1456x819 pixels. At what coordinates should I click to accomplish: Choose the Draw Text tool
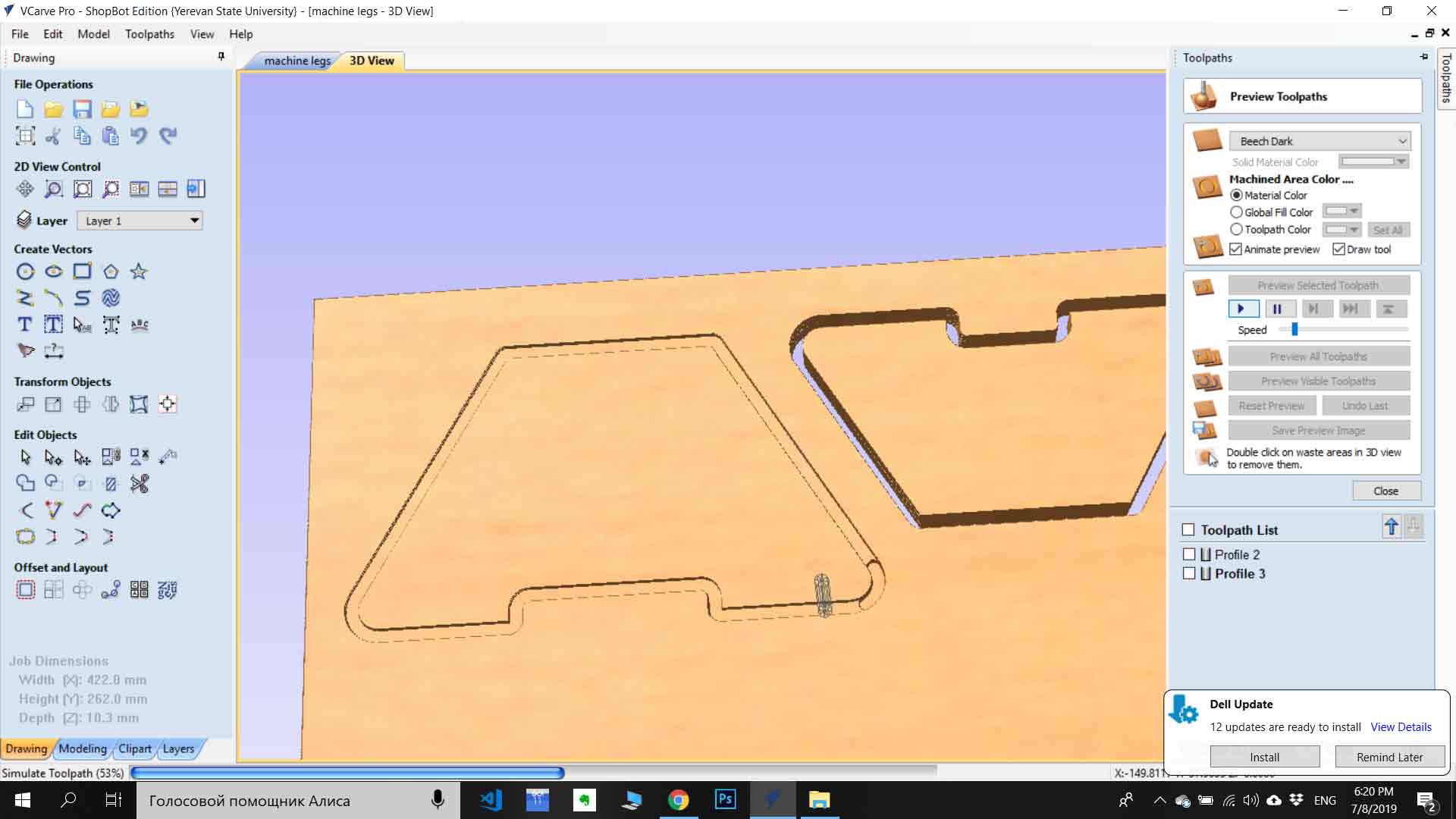[x=25, y=325]
